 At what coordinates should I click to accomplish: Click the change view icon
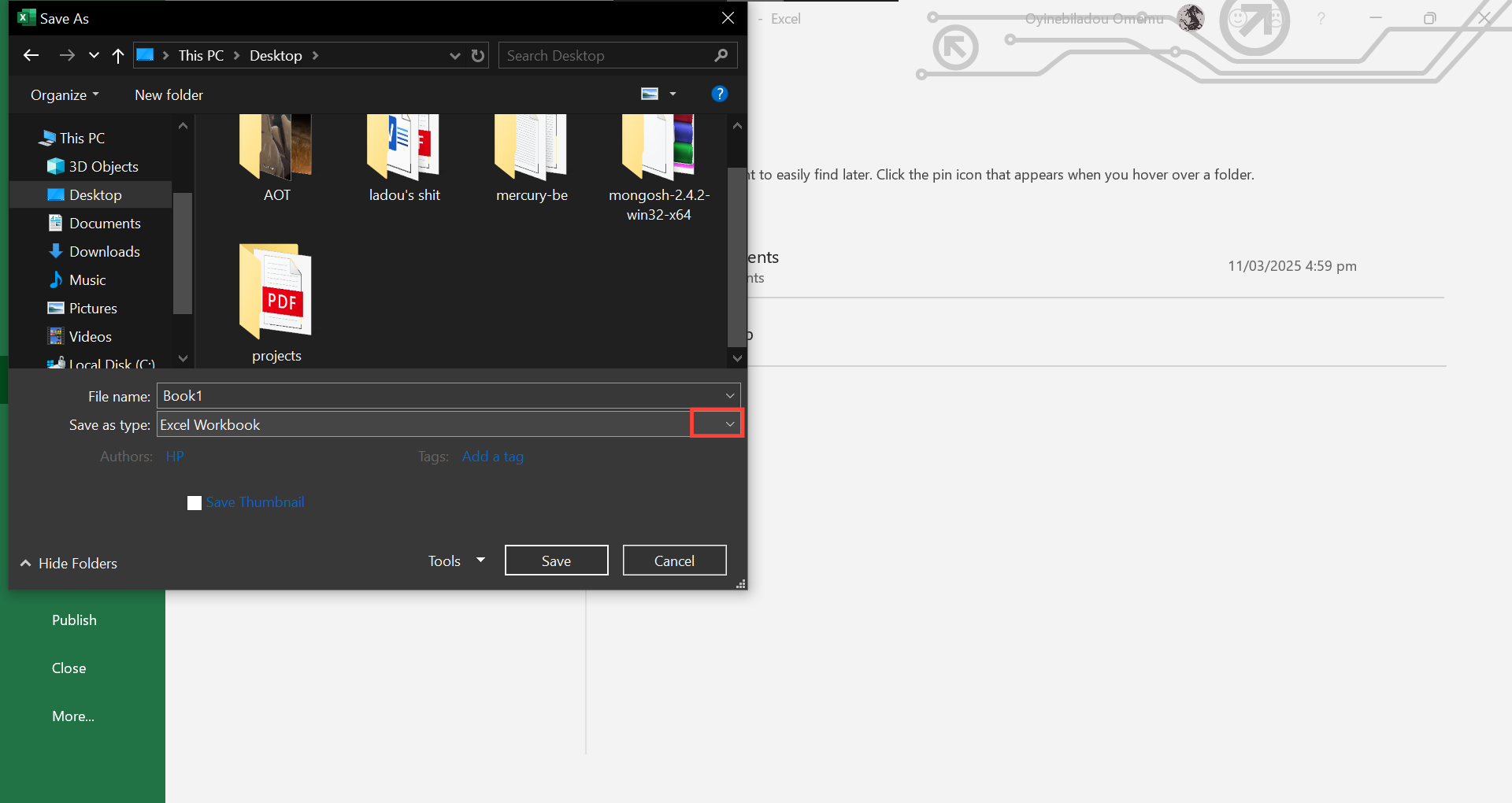click(x=650, y=94)
